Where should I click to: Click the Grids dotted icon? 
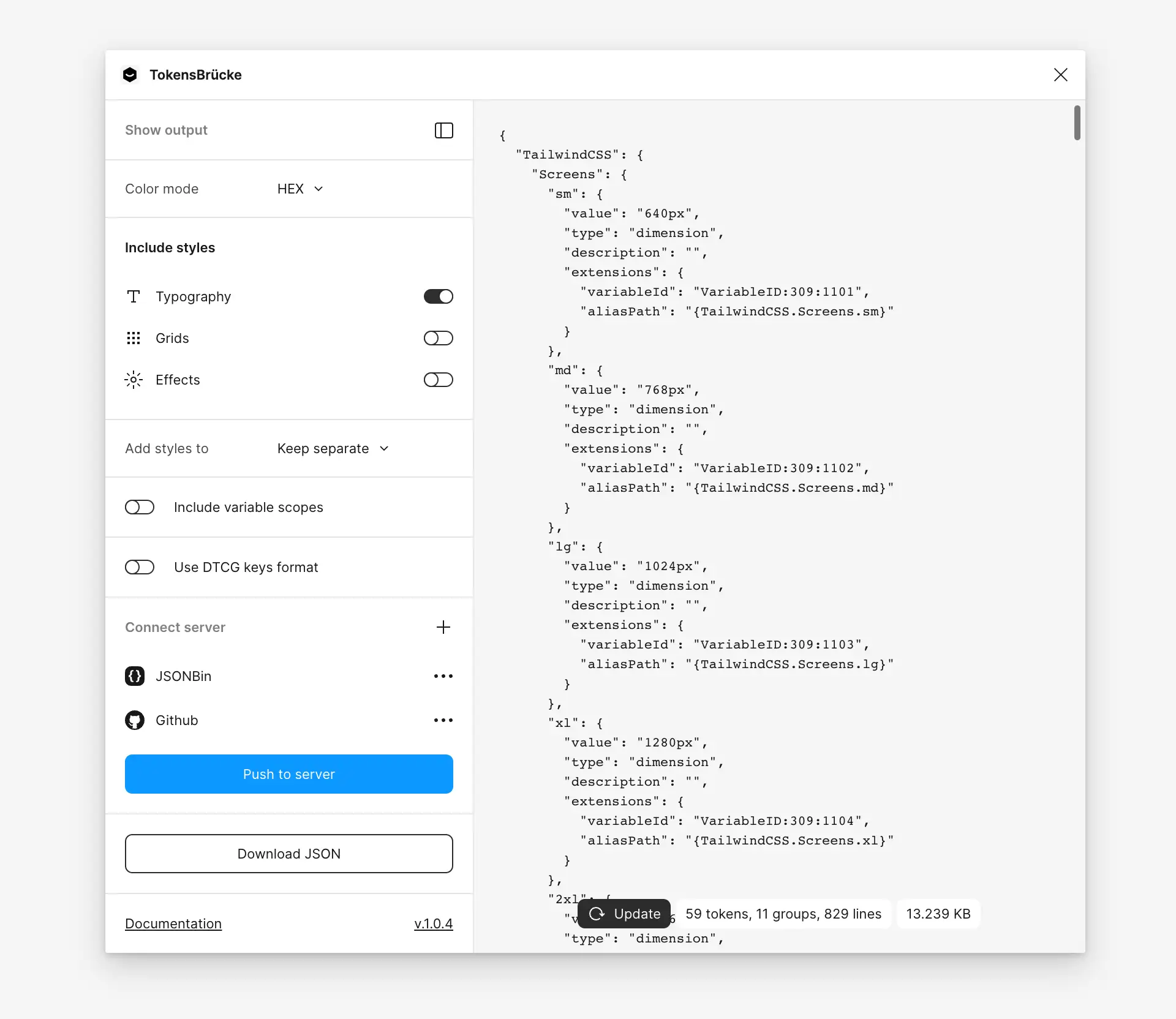pyautogui.click(x=134, y=338)
